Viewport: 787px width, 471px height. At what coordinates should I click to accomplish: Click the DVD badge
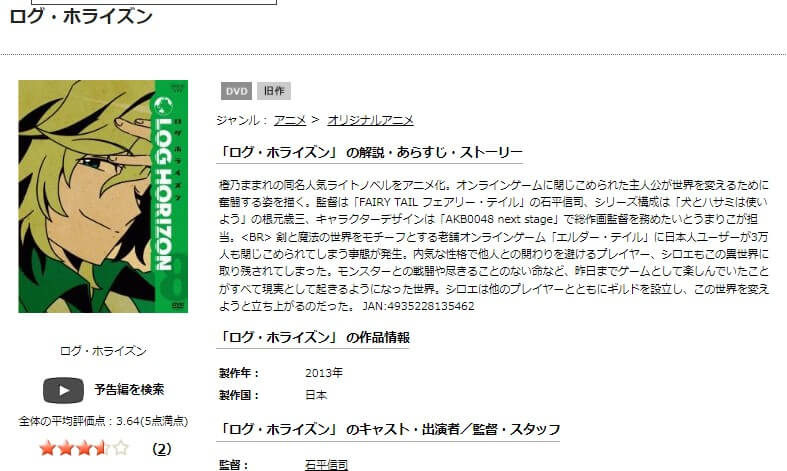pyautogui.click(x=236, y=91)
